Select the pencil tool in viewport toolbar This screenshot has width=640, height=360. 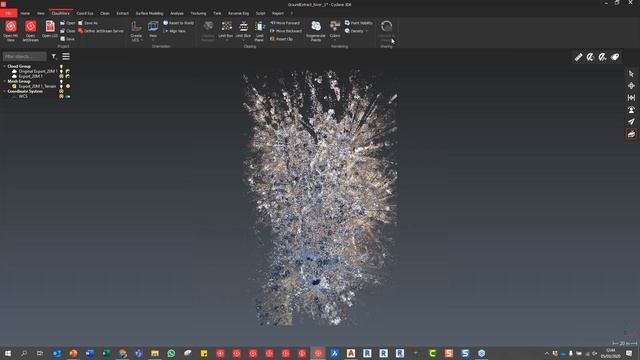578,57
